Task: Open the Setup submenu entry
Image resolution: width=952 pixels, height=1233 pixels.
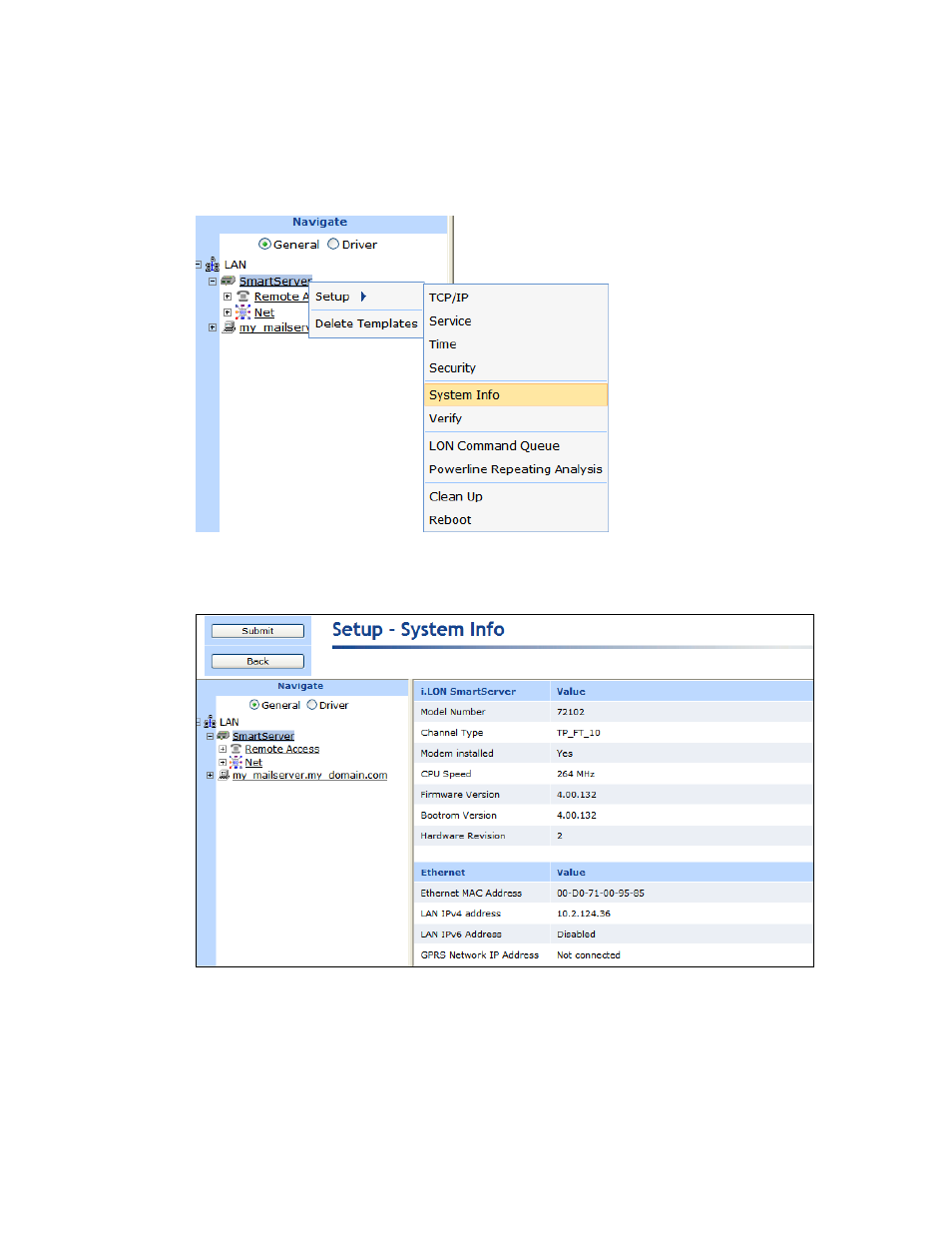Action: point(366,297)
